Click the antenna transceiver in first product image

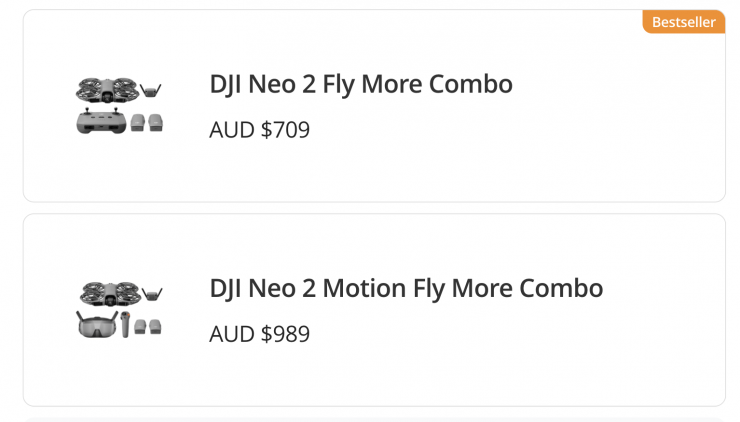(x=151, y=91)
